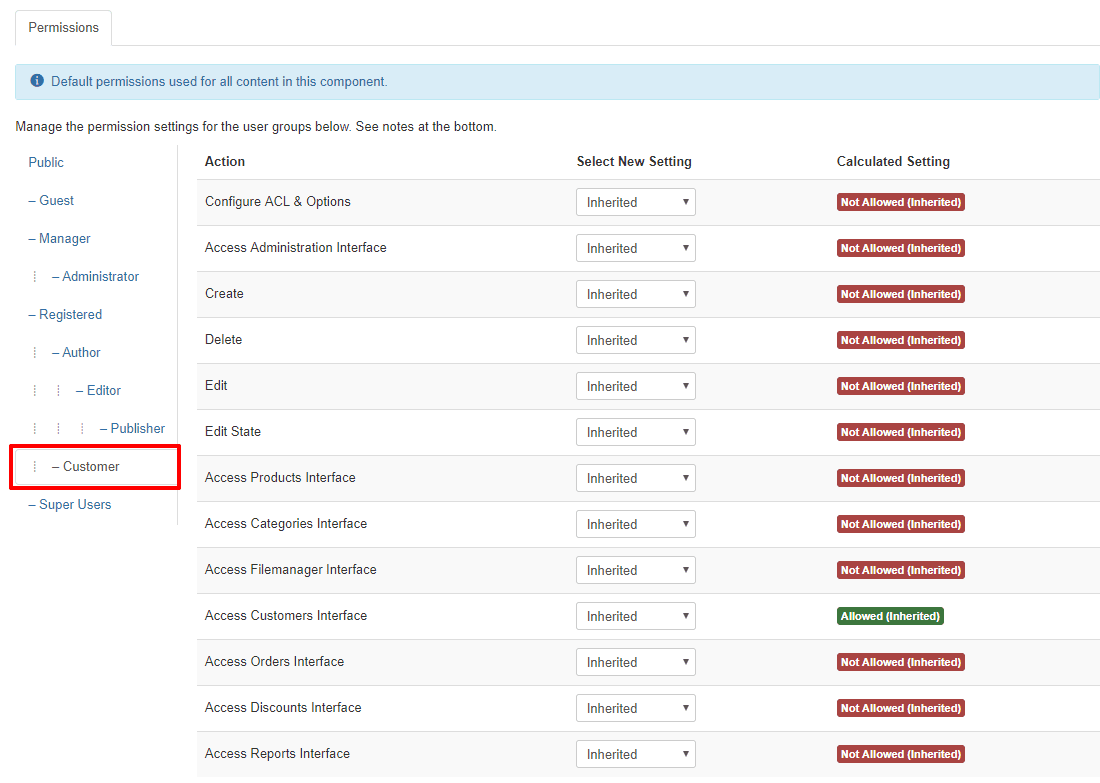
Task: Open the Create permission dropdown
Action: (635, 294)
